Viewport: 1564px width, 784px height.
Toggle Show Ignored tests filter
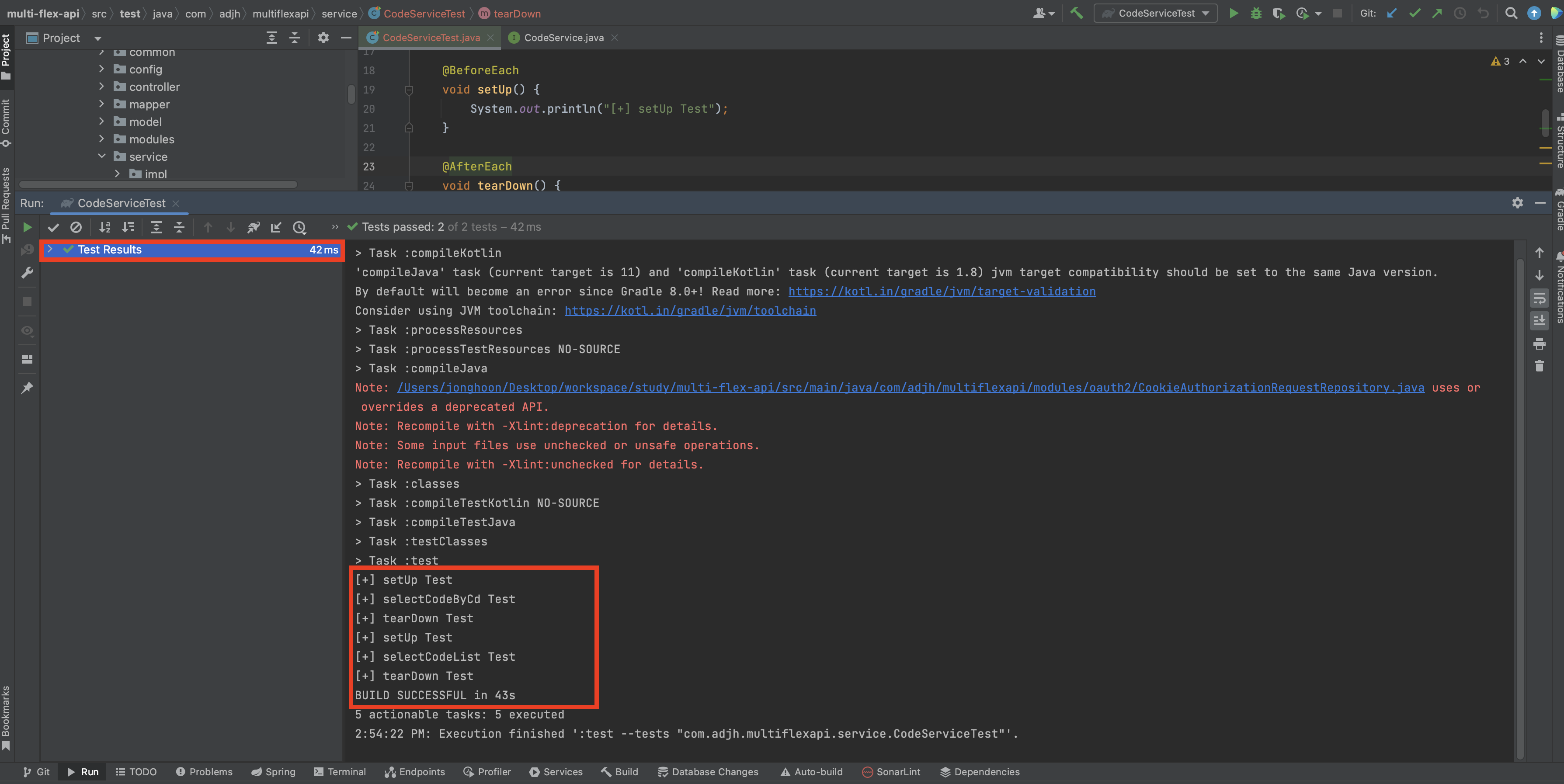pos(76,227)
